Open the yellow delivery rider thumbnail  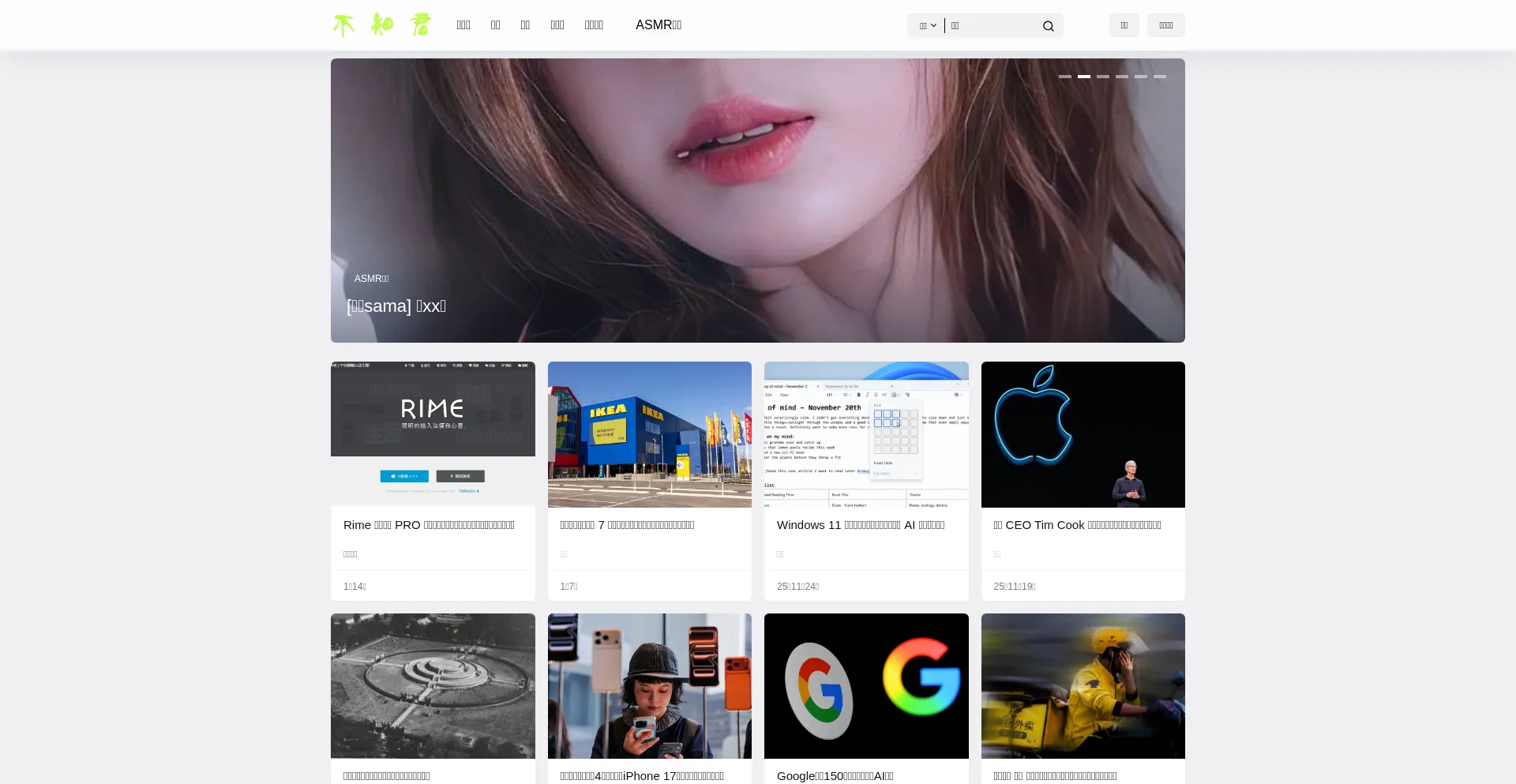pyautogui.click(x=1083, y=686)
